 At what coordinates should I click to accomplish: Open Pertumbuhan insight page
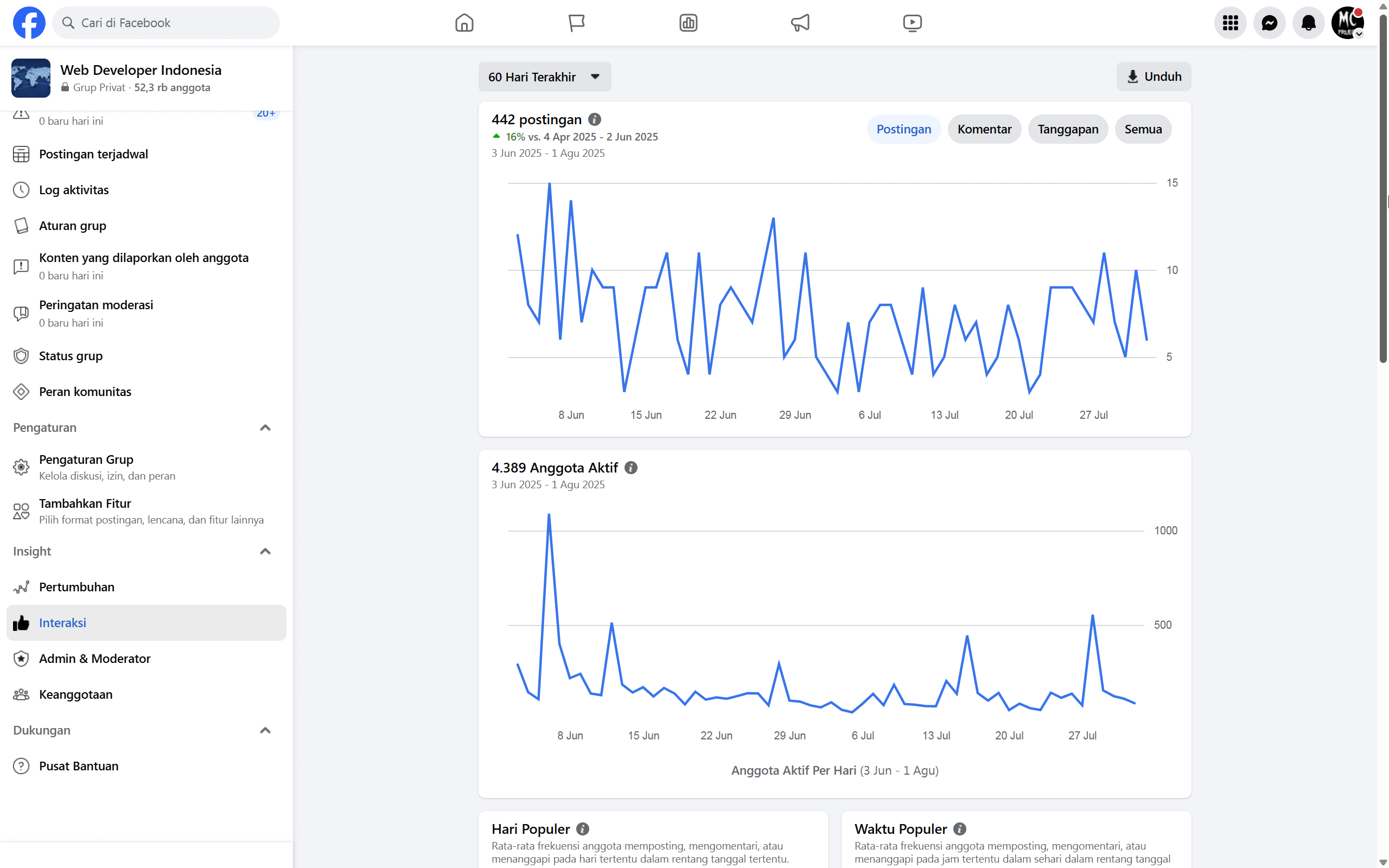pos(77,586)
